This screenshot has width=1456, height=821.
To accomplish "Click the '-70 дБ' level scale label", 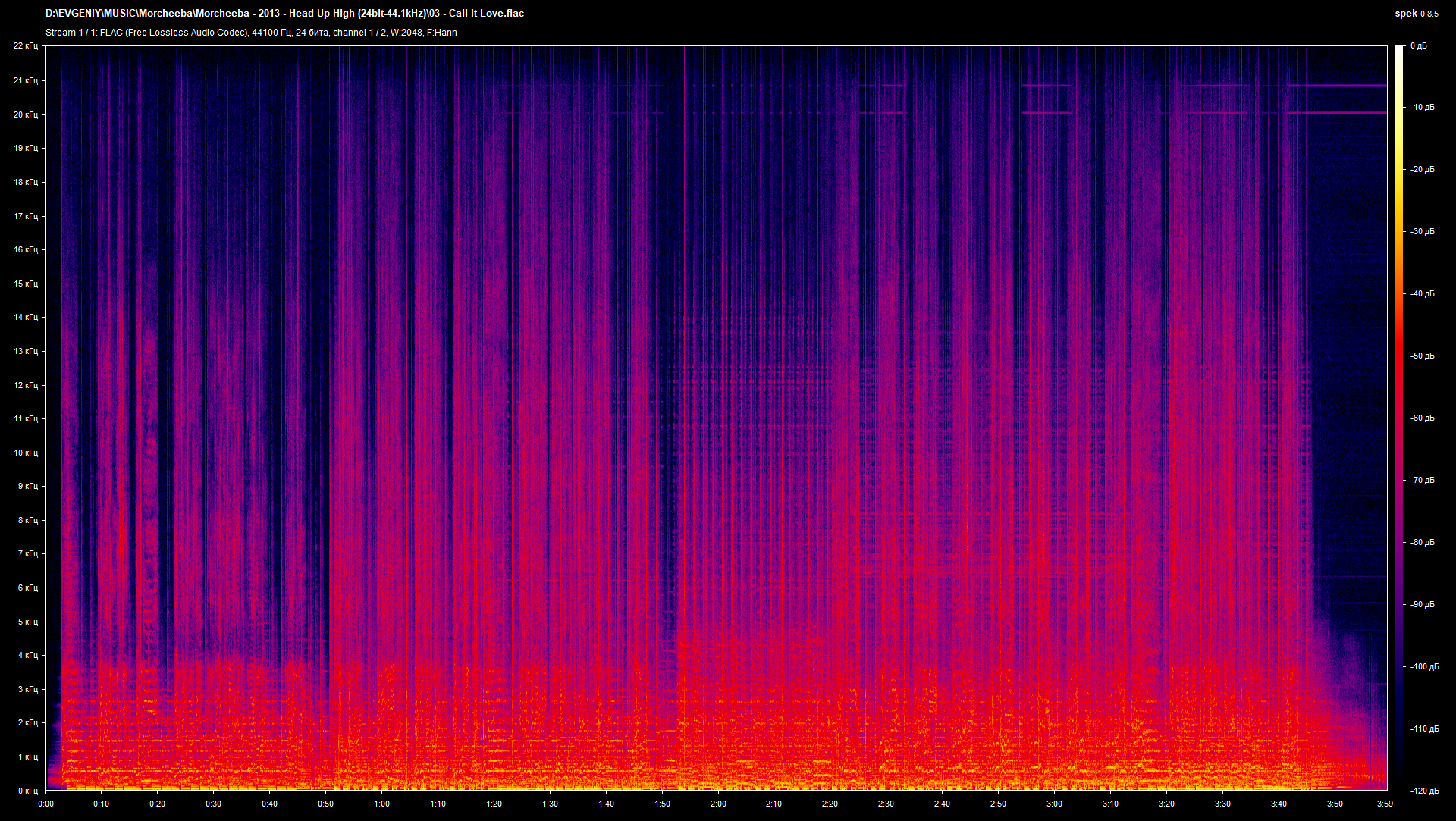I will tap(1423, 481).
